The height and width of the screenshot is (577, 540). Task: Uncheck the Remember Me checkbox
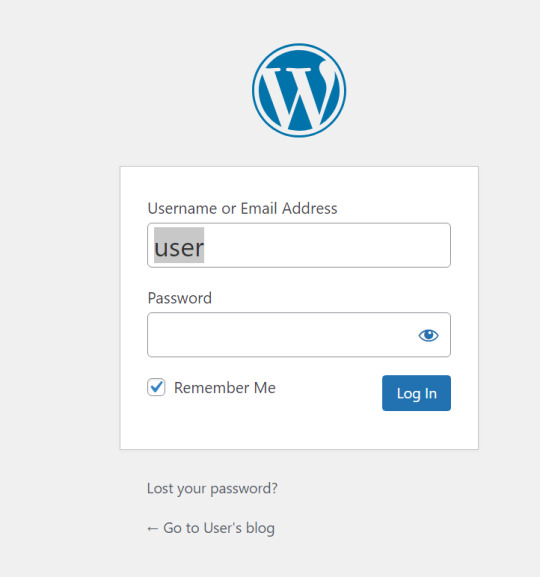pos(156,387)
